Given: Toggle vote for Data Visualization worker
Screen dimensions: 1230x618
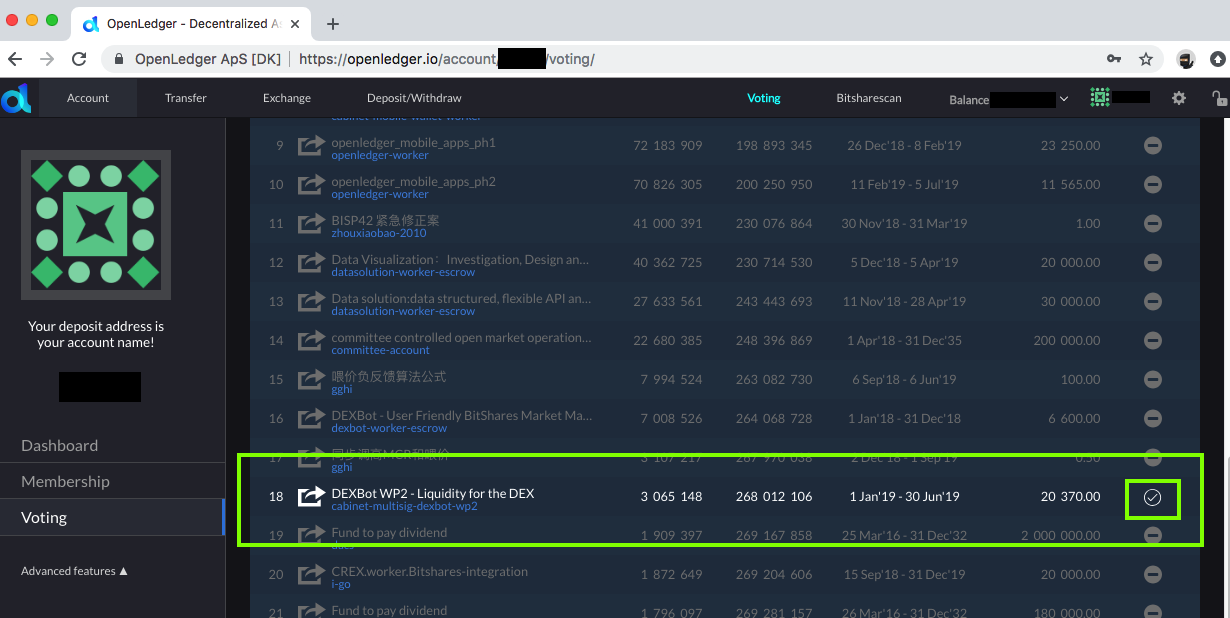Looking at the screenshot, I should tap(1152, 263).
